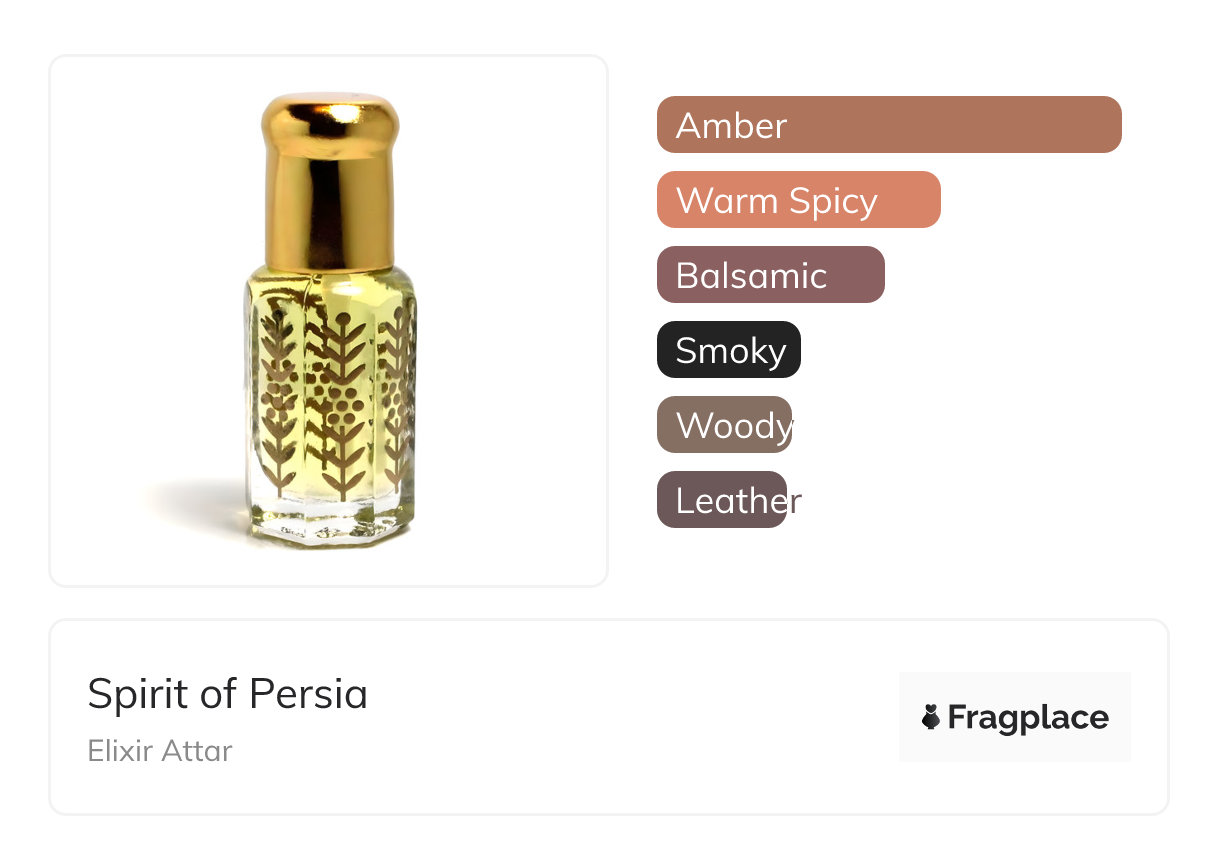Pick the black Smoky accord bar
Image resolution: width=1218 pixels, height=864 pixels.
pos(728,350)
